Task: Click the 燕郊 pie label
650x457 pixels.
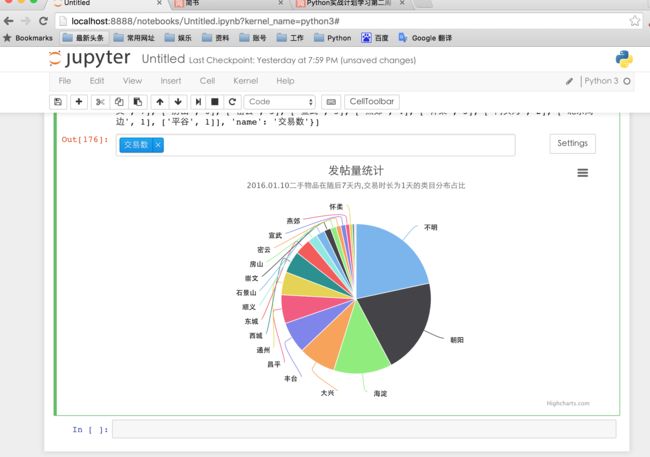Action: [293, 221]
